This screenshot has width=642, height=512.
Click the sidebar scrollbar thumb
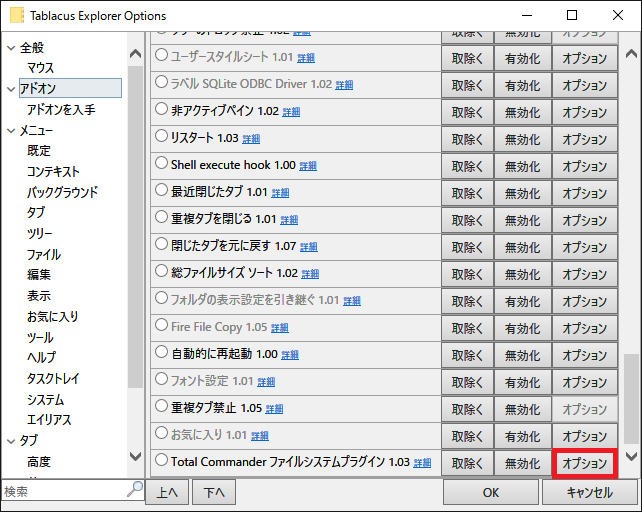coord(136,227)
